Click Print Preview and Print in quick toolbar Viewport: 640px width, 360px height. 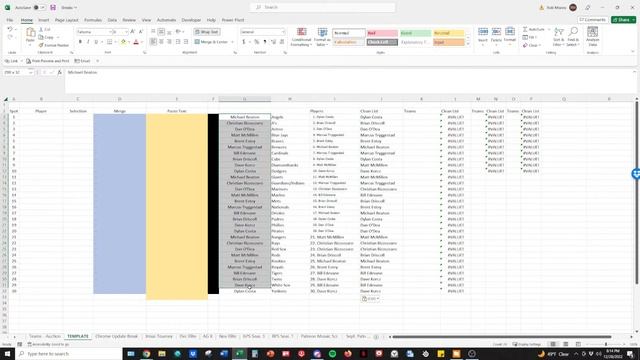(48, 61)
